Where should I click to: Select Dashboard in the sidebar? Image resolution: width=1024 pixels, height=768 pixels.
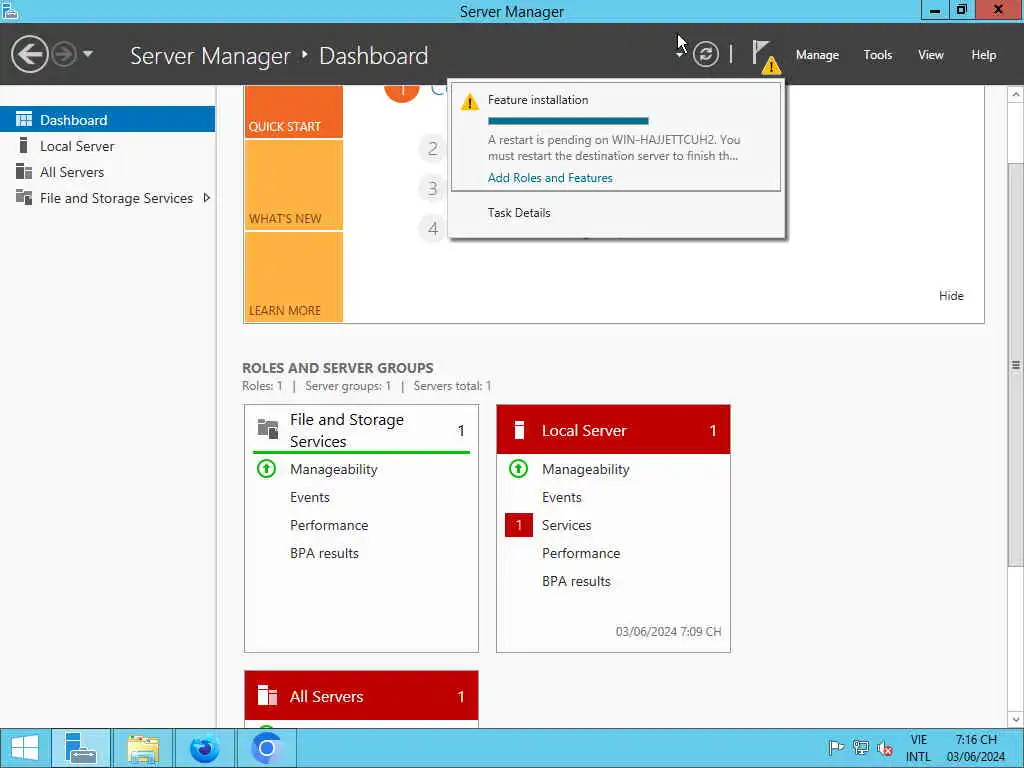(107, 120)
